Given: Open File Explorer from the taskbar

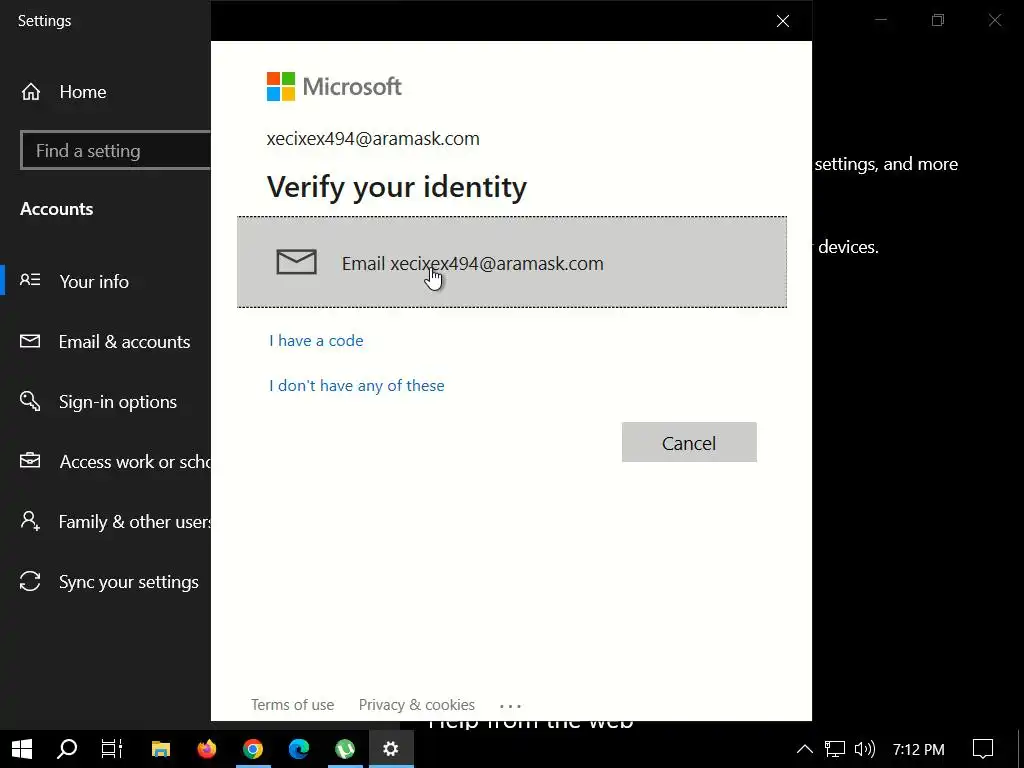Looking at the screenshot, I should click(161, 749).
